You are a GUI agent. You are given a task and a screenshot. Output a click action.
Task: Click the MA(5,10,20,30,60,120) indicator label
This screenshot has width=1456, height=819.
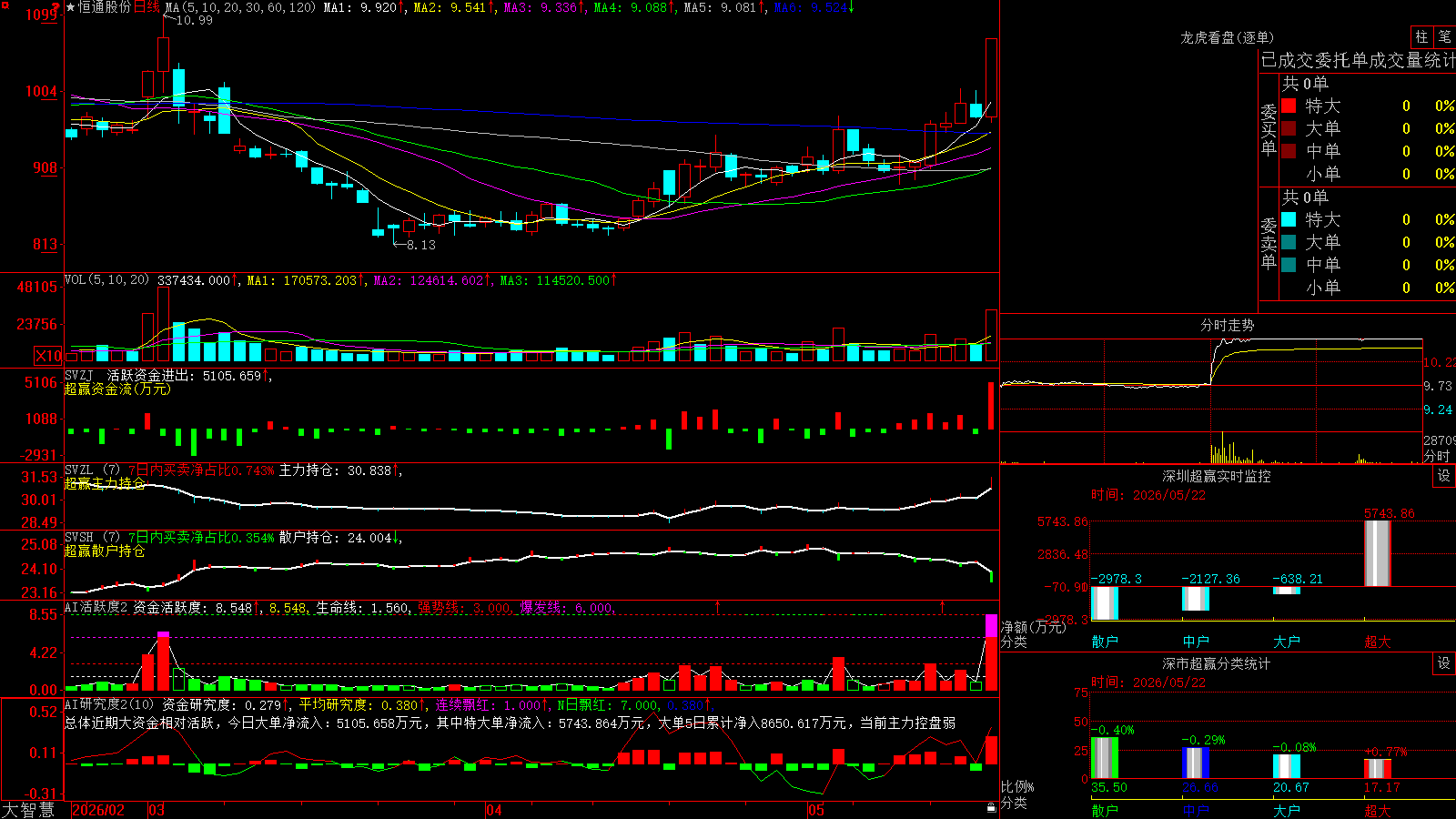tap(240, 7)
